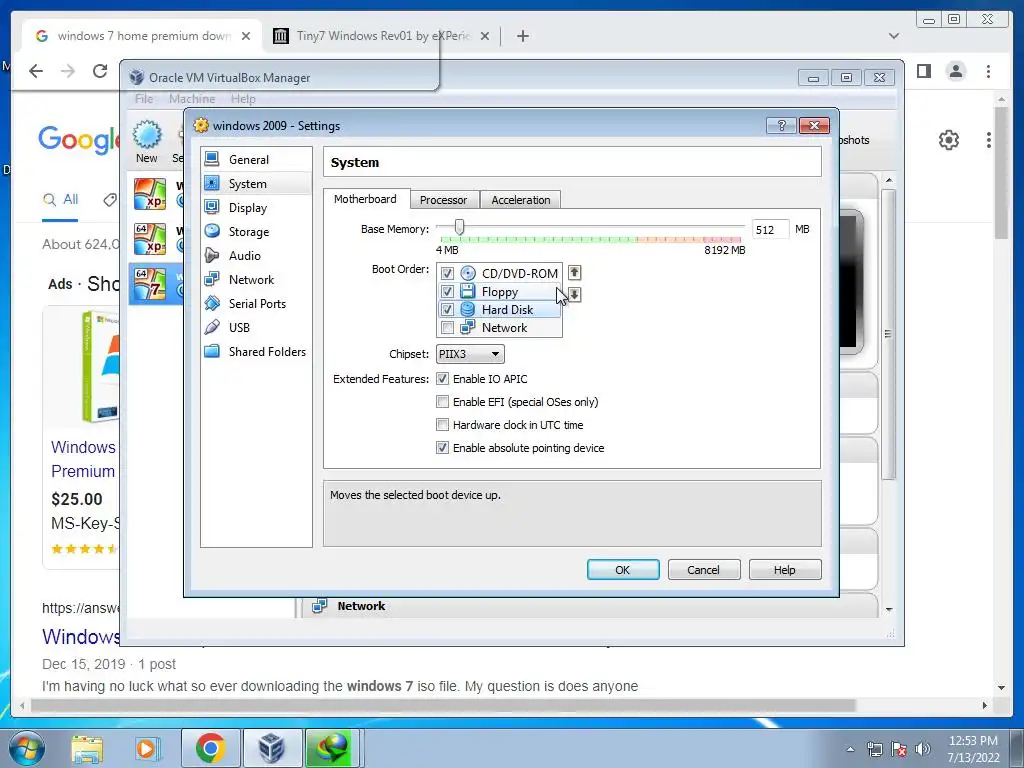Select the first XP virtual machine icon
Screen dimensions: 1024x768
[150, 194]
